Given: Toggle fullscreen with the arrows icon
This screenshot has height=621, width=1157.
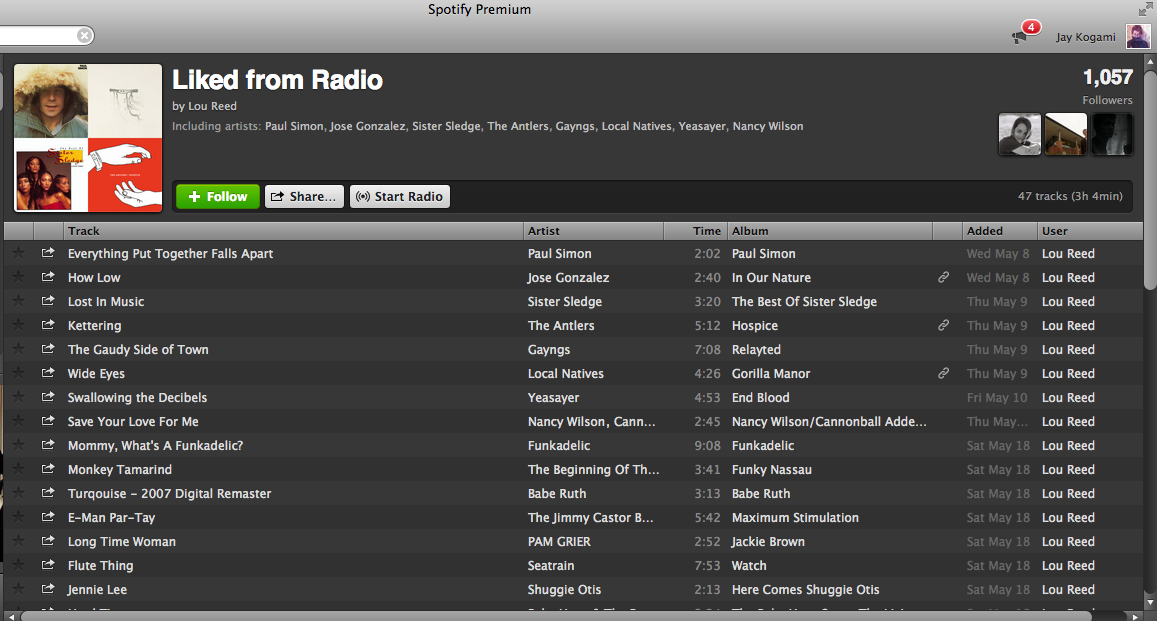Looking at the screenshot, I should [x=1146, y=9].
